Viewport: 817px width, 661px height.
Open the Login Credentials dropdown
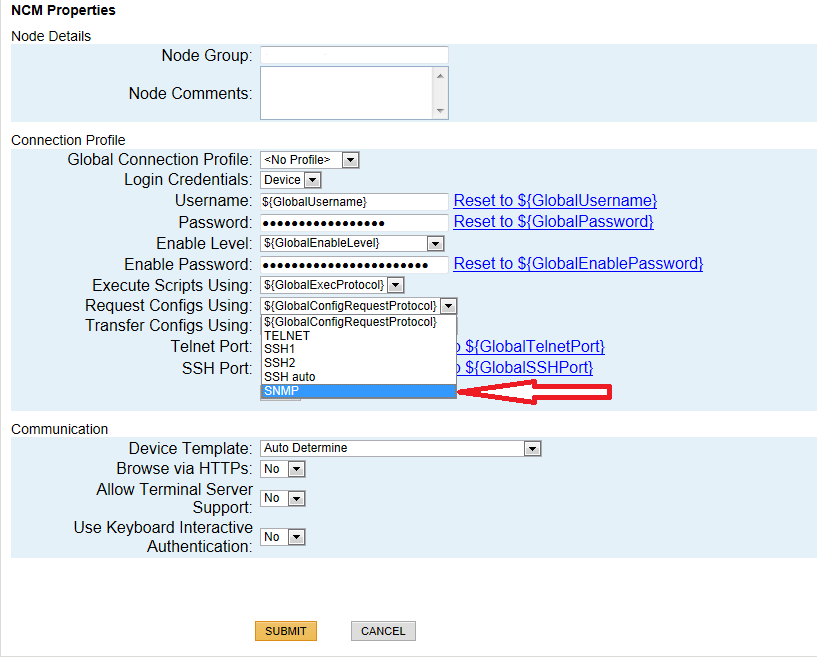point(291,180)
